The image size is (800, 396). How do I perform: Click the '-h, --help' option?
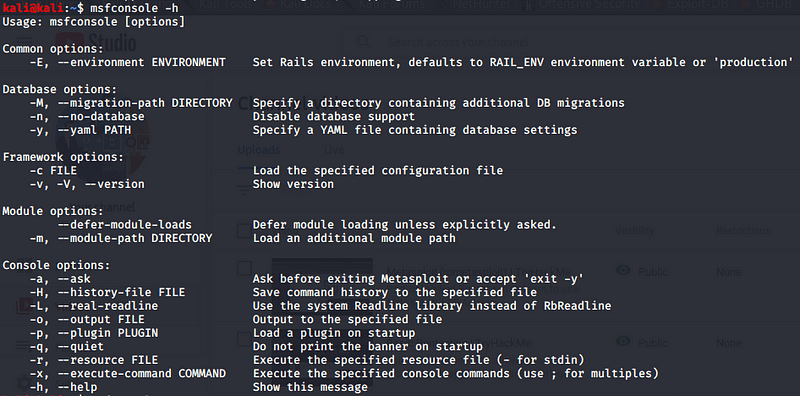coord(63,387)
